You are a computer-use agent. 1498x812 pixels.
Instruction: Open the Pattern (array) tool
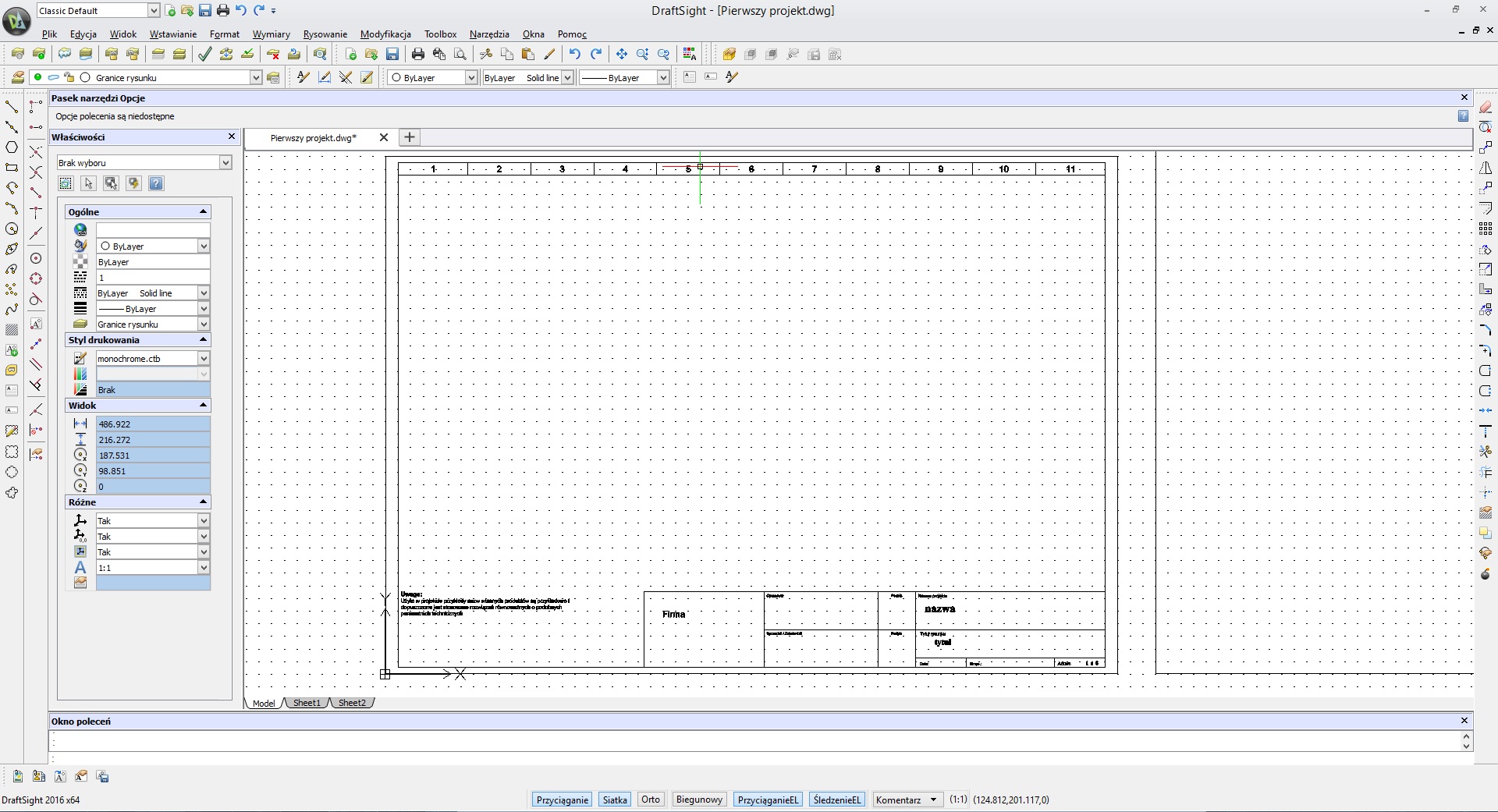point(1486,229)
